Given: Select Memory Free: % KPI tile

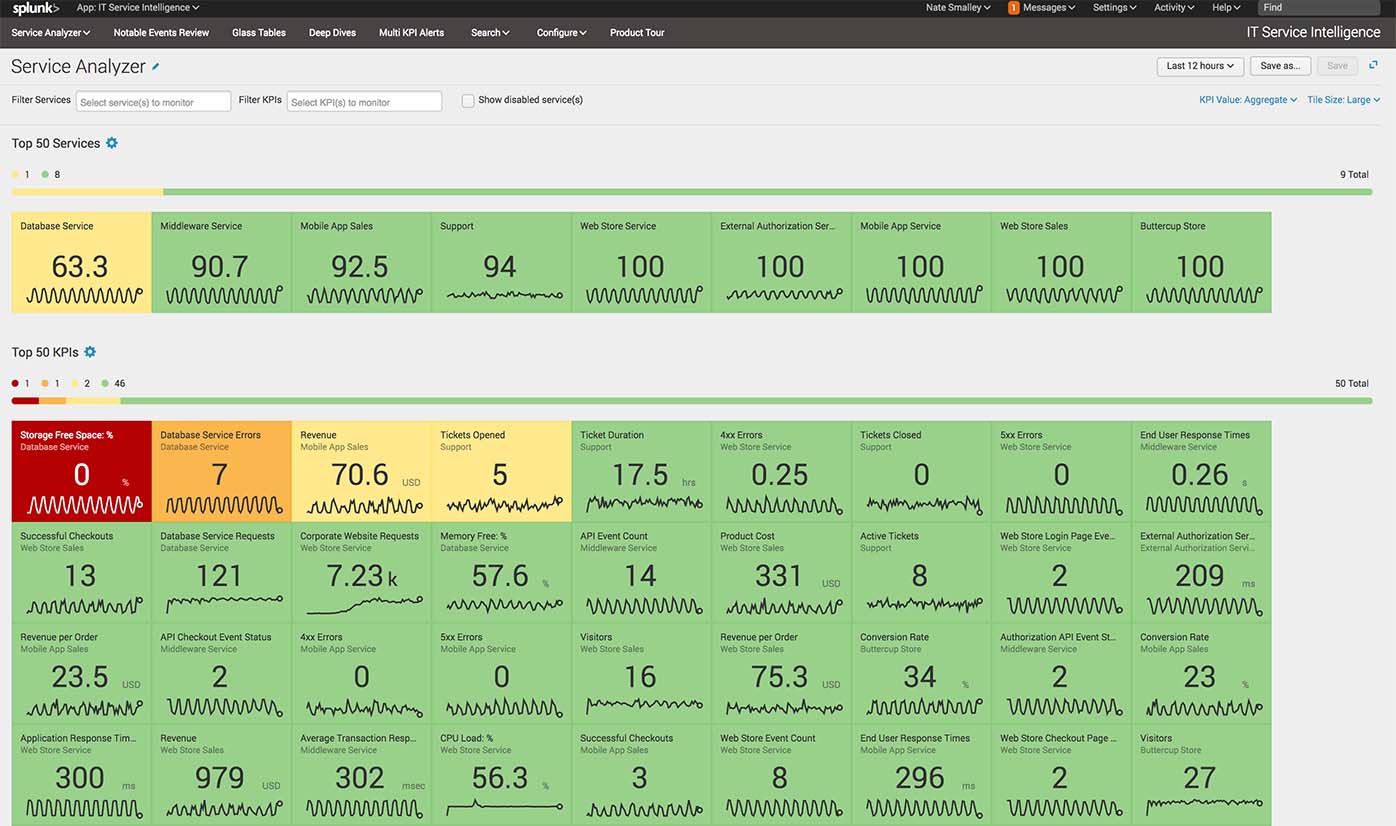Looking at the screenshot, I should coord(501,572).
